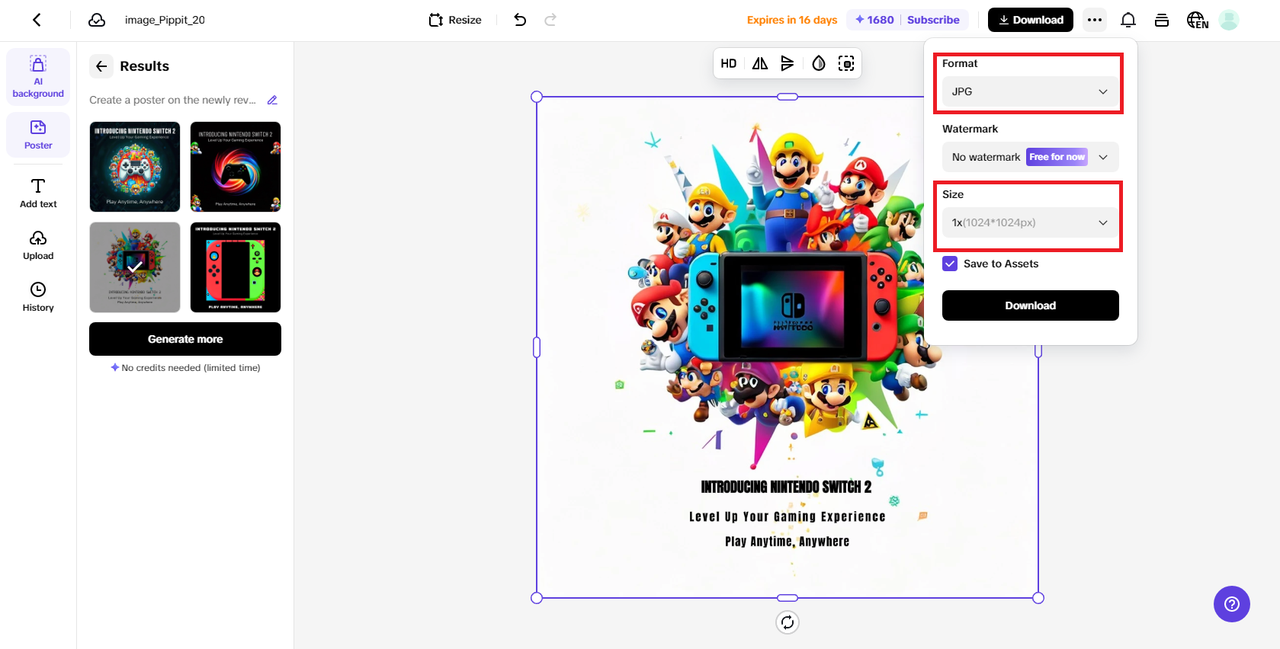1280x649 pixels.
Task: Select the colorful swirl controller poster thumbnail
Action: pyautogui.click(x=235, y=167)
